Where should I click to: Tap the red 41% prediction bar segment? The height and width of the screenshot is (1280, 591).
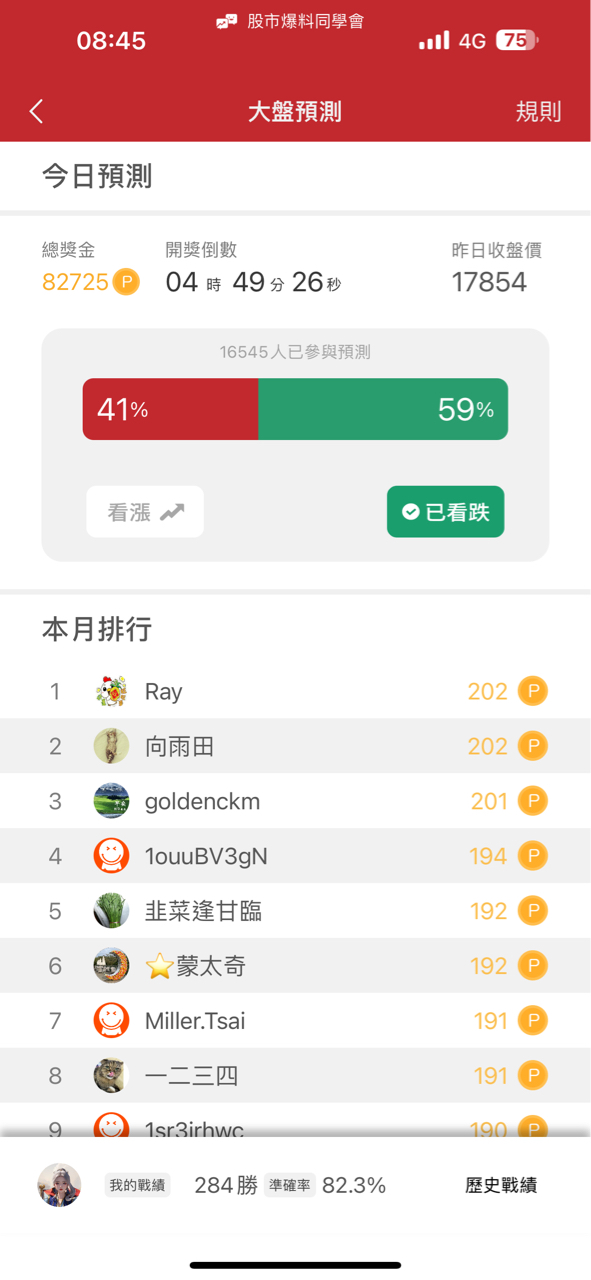point(170,409)
